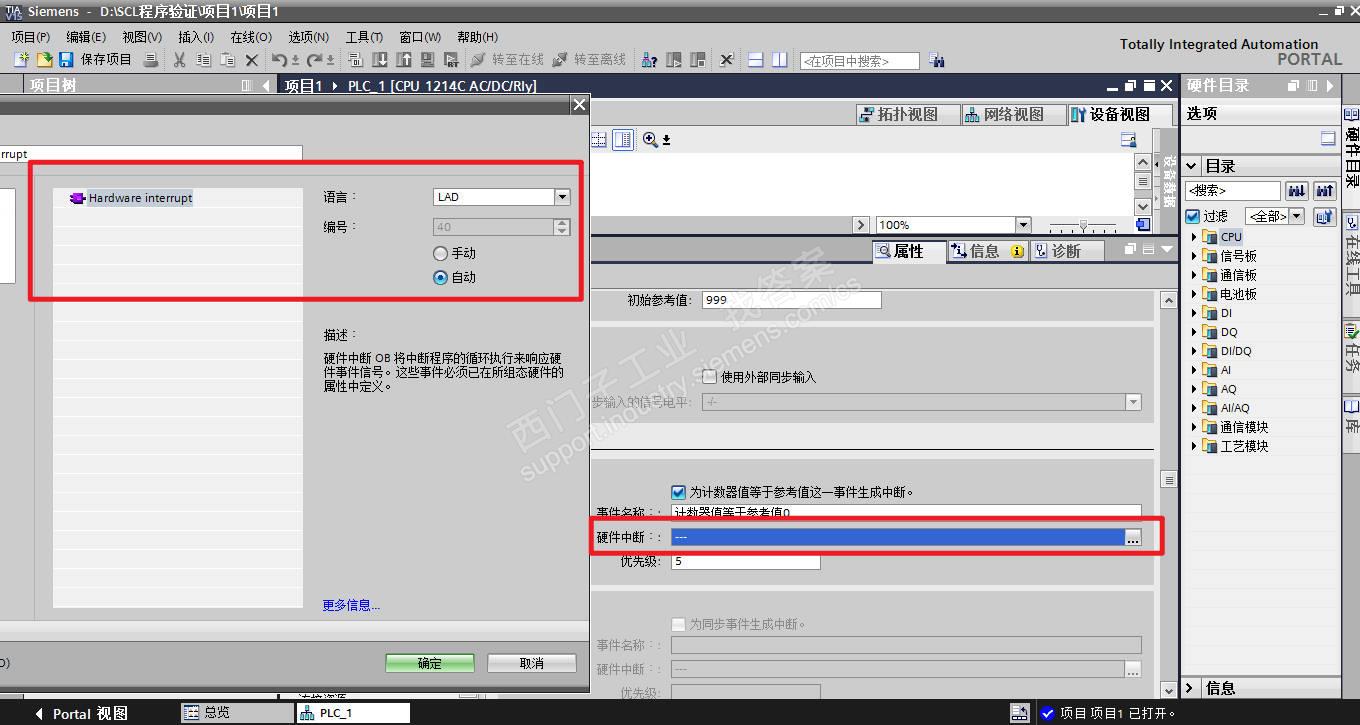The height and width of the screenshot is (725, 1360).
Task: Select the 手动 radio button
Action: (x=440, y=254)
